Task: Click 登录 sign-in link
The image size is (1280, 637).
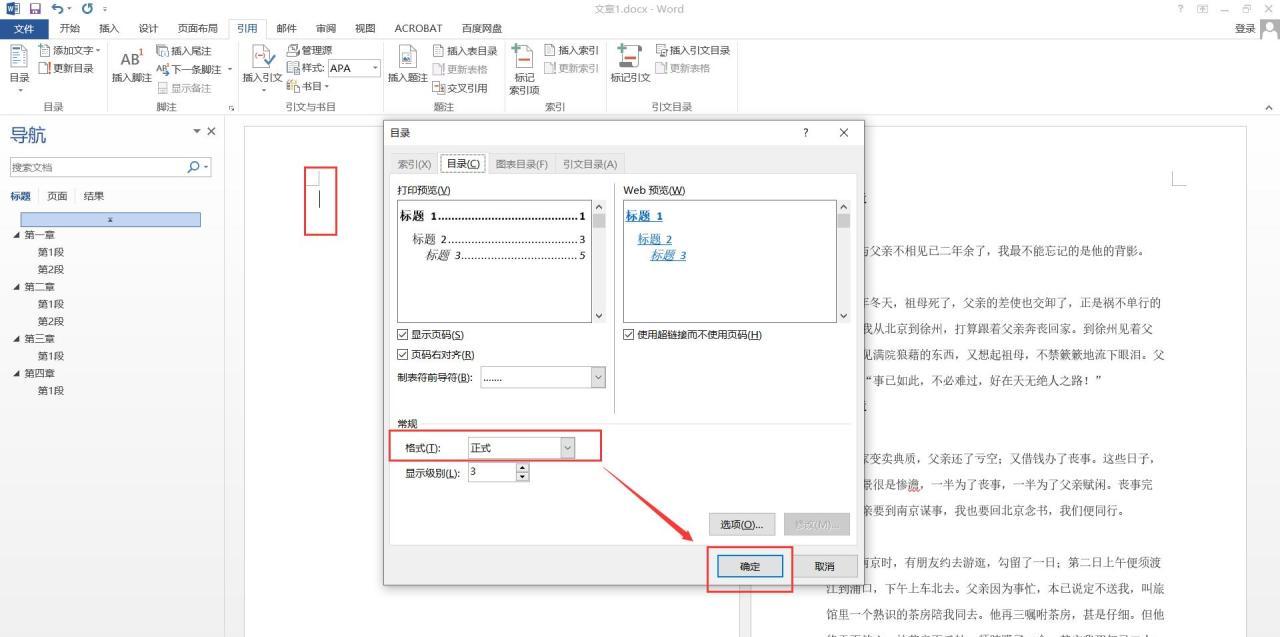Action: point(1245,28)
